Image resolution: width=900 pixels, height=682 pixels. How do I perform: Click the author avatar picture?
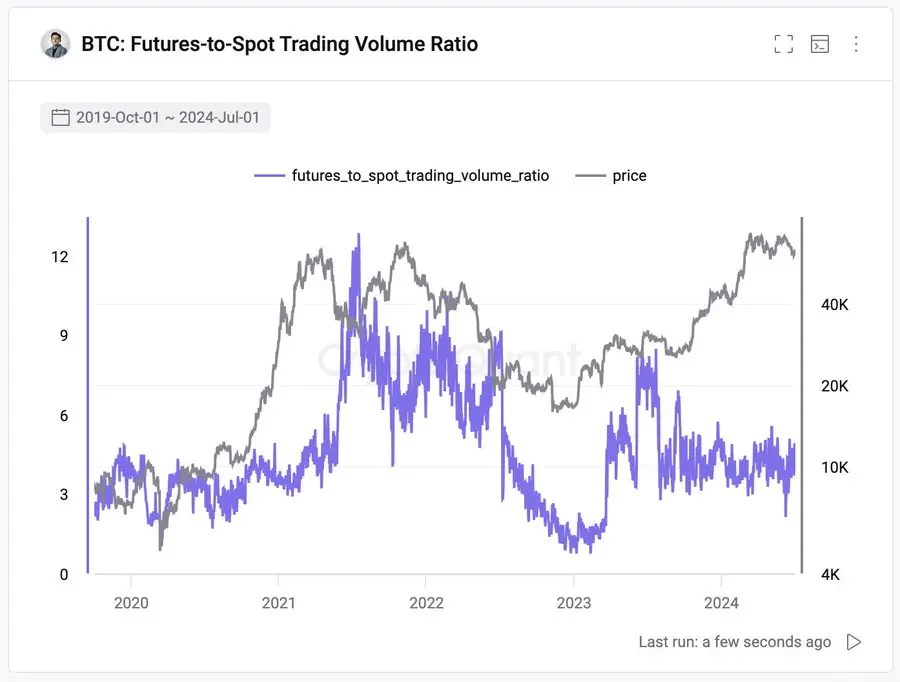point(54,43)
